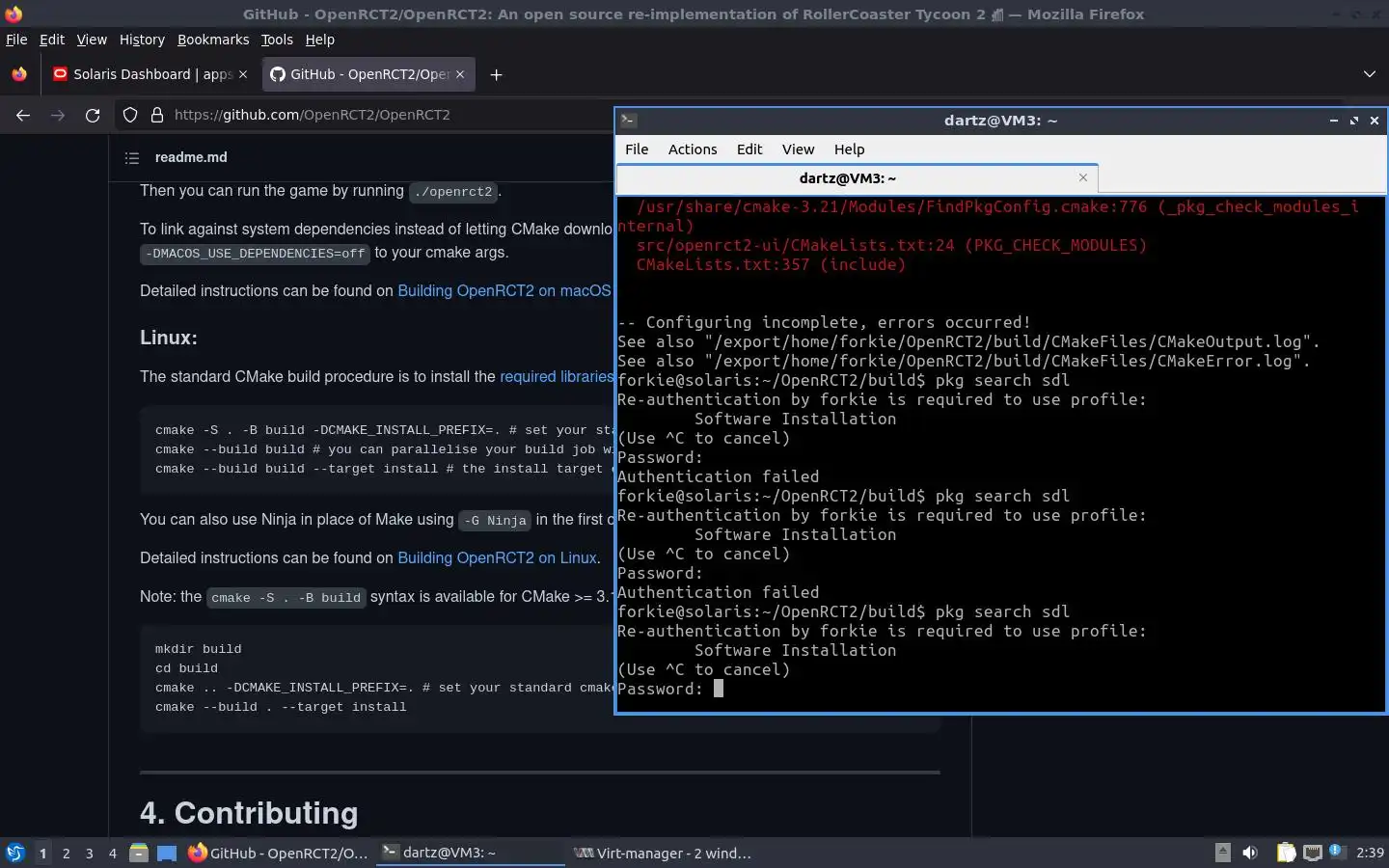Click the readme.md file label

[191, 157]
